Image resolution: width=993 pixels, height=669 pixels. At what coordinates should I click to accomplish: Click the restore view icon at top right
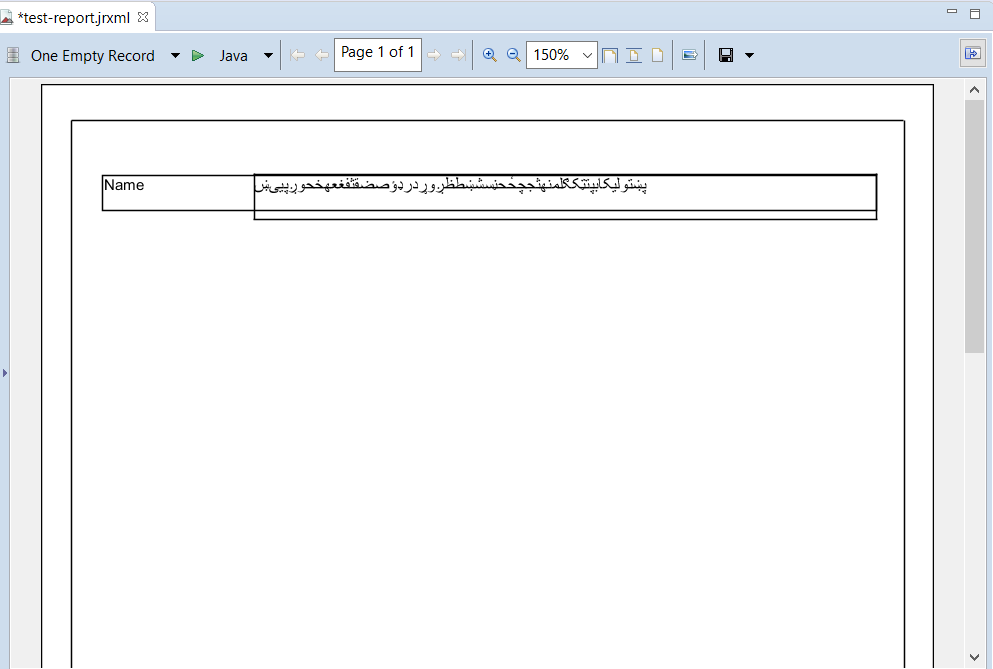pyautogui.click(x=975, y=11)
